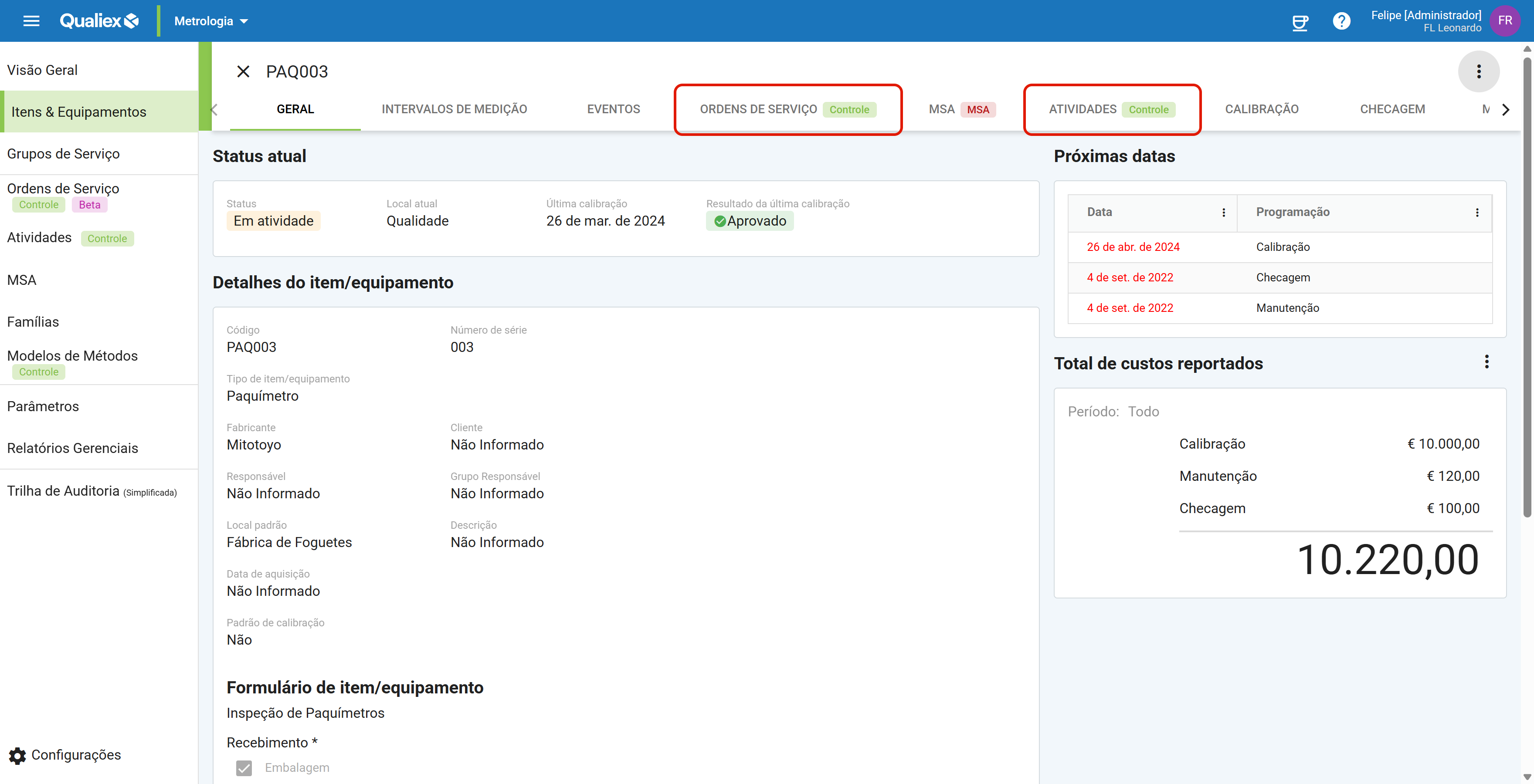The width and height of the screenshot is (1534, 784).
Task: Select the 26 de abr. de 2024 Calibração row
Action: tap(1280, 247)
